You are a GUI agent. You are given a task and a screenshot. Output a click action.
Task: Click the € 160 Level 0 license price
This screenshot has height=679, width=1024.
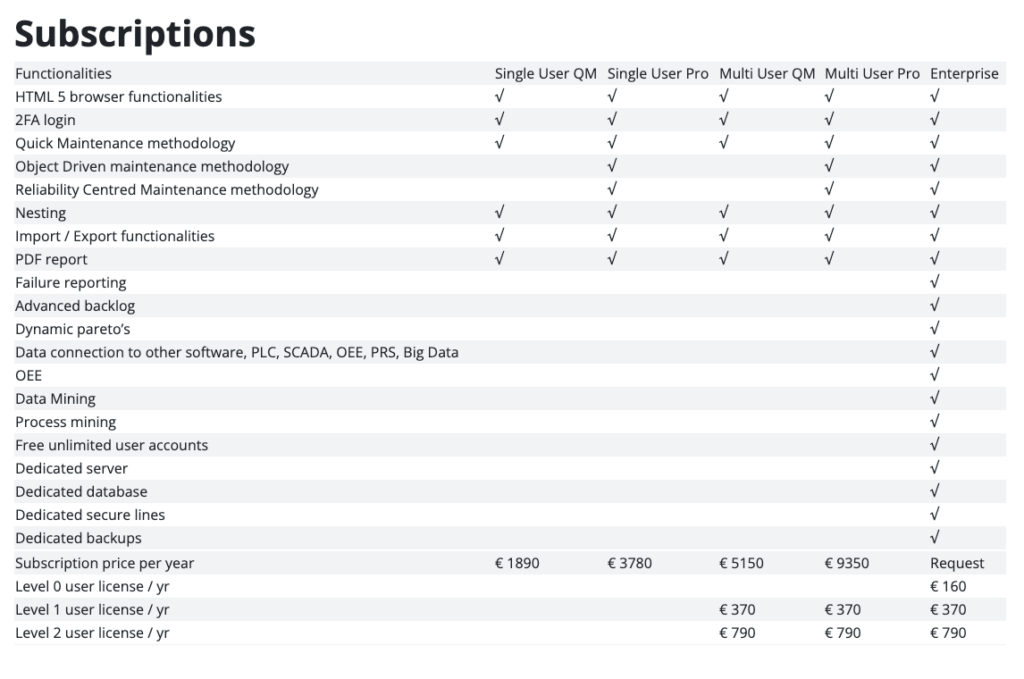[x=948, y=586]
